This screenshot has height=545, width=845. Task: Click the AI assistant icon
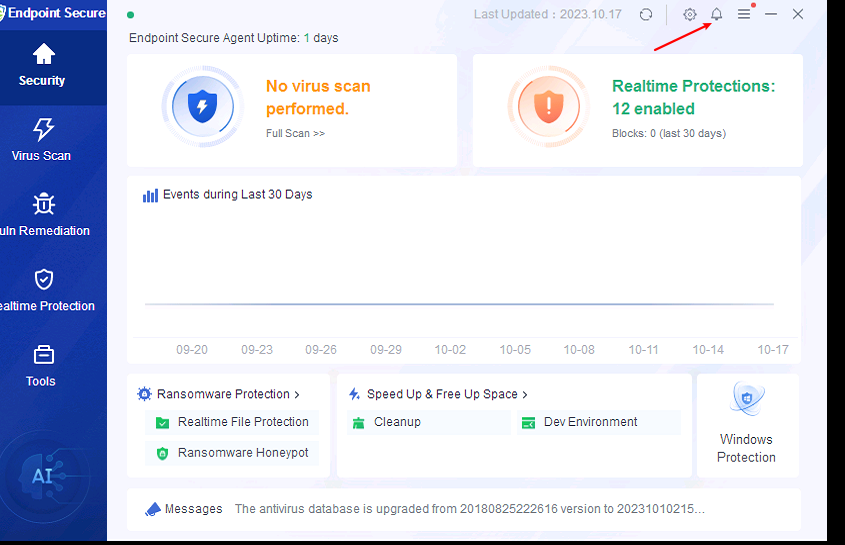click(x=44, y=477)
